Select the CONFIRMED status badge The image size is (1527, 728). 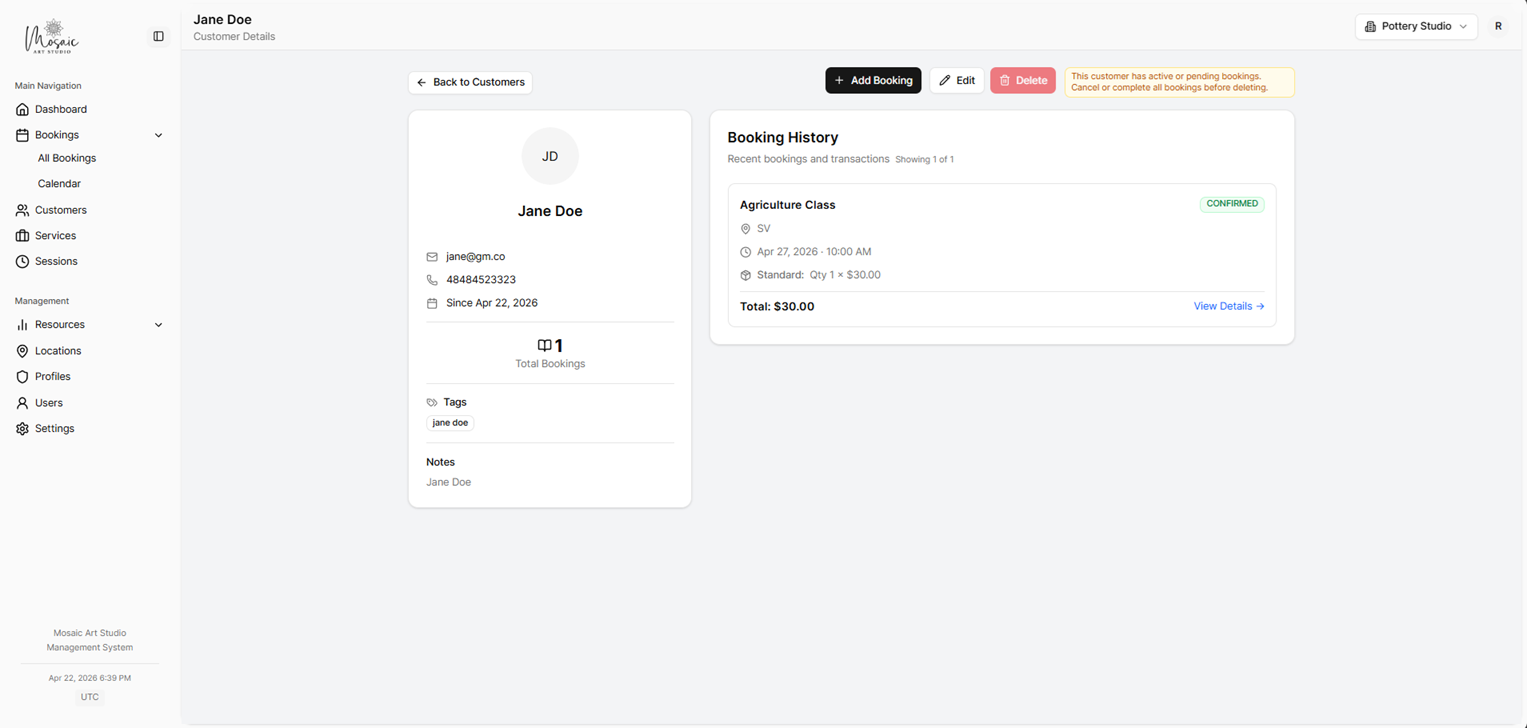[x=1231, y=203]
